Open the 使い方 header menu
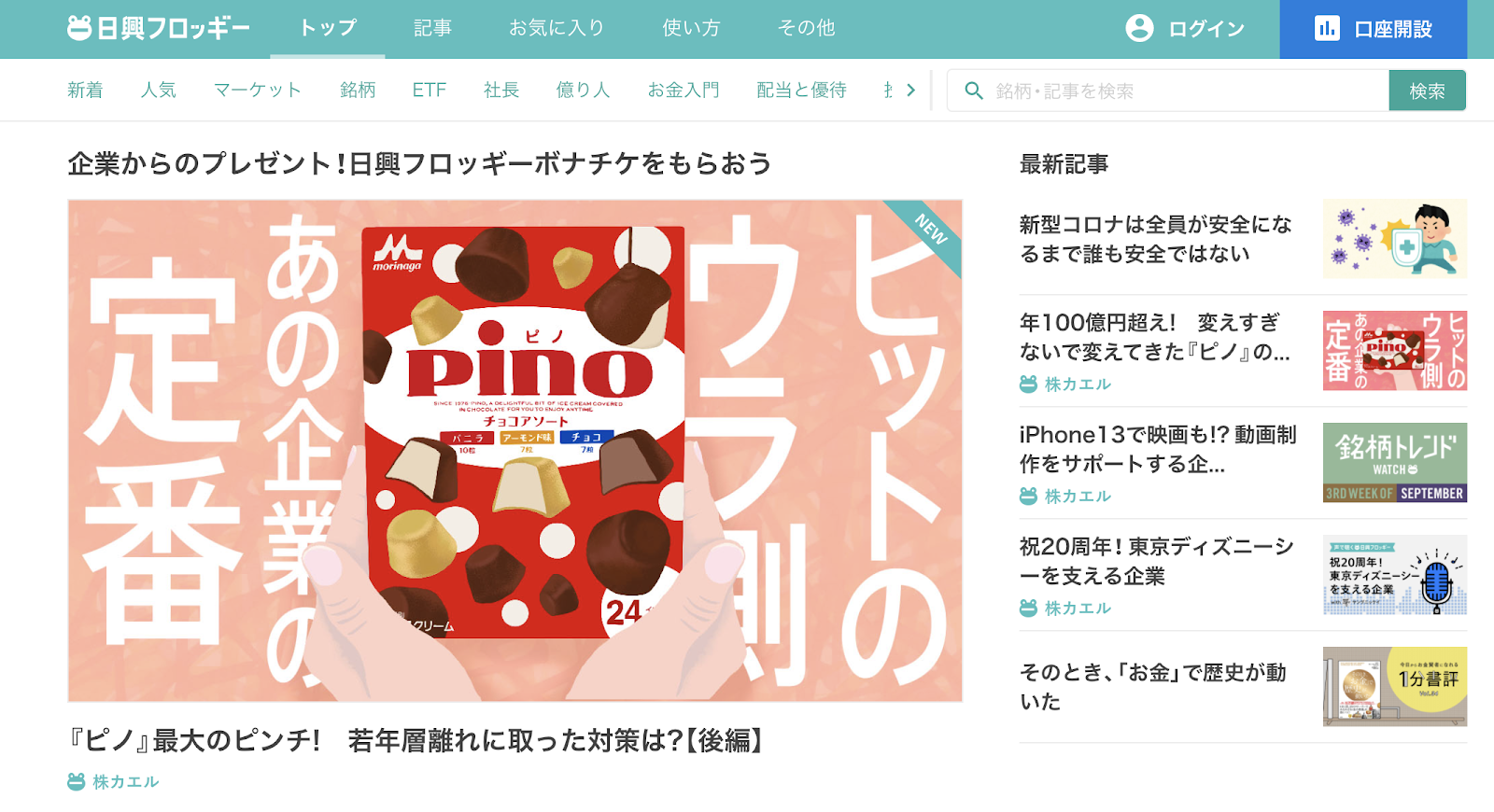1494x812 pixels. (691, 28)
